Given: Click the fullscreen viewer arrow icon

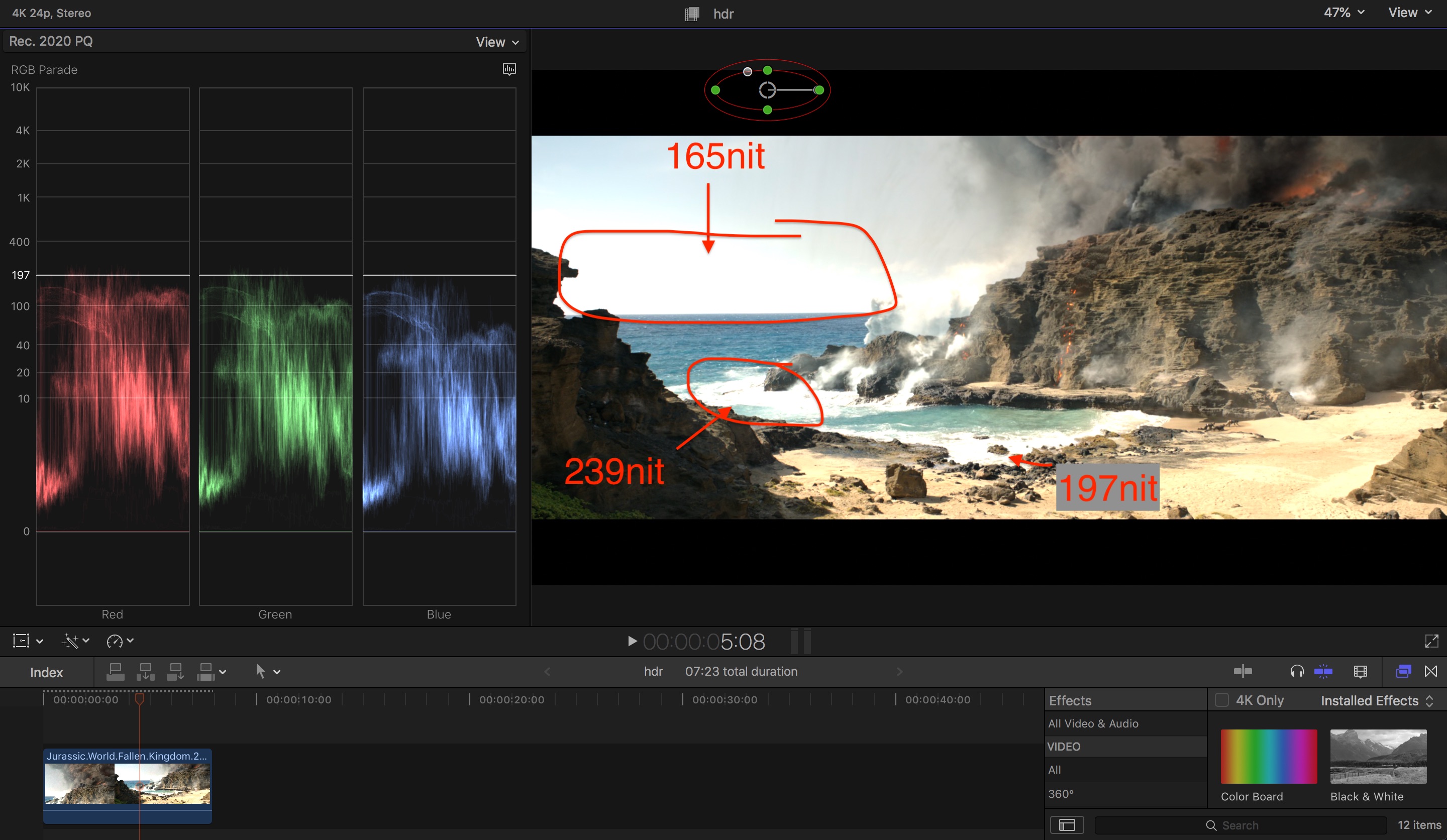Looking at the screenshot, I should tap(1431, 642).
